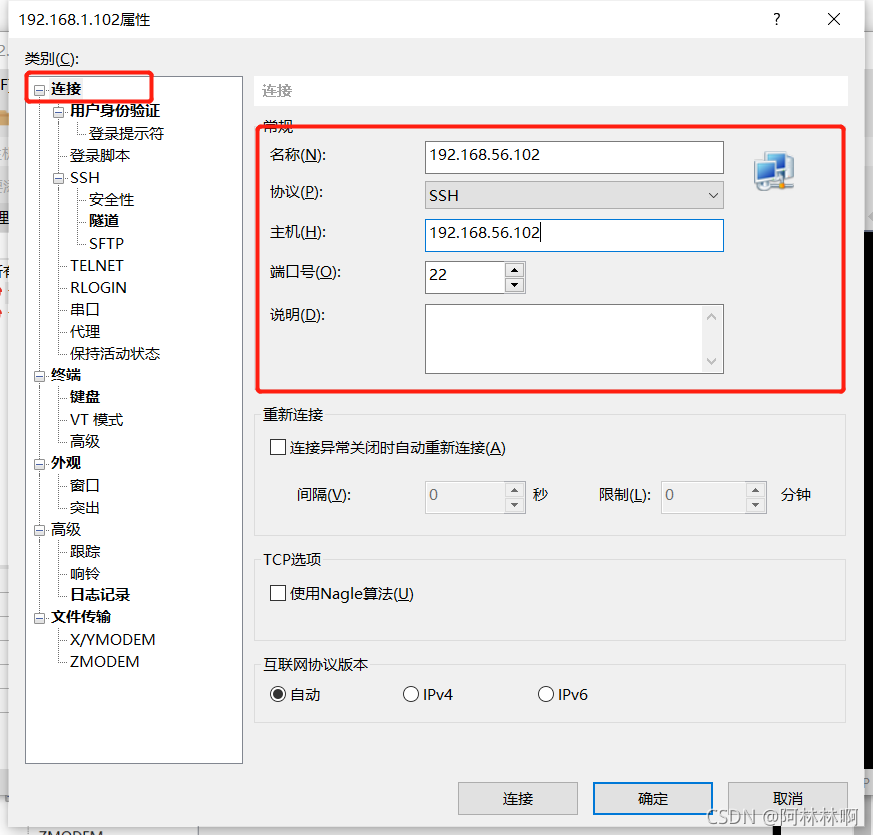Collapse the 外观 tree node
Screen dimensions: 873x835
point(40,464)
